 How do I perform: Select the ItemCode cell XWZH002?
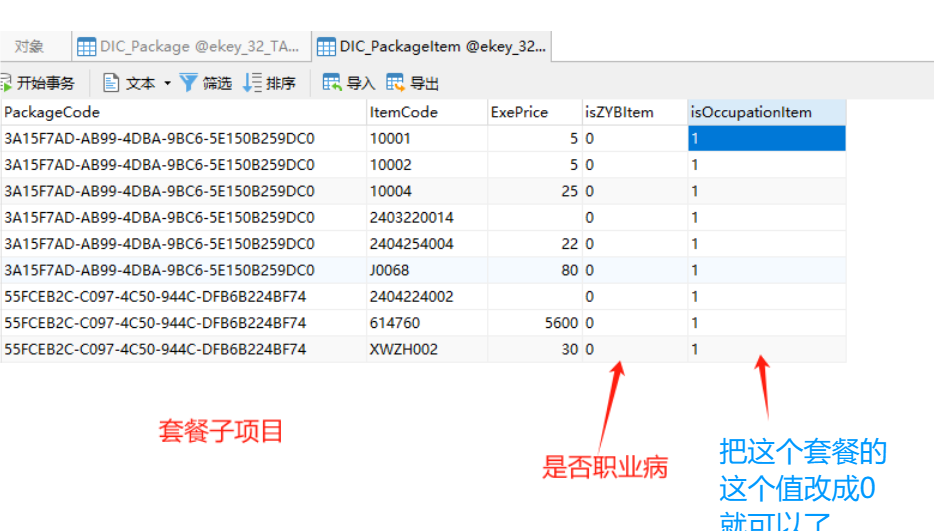(x=427, y=349)
